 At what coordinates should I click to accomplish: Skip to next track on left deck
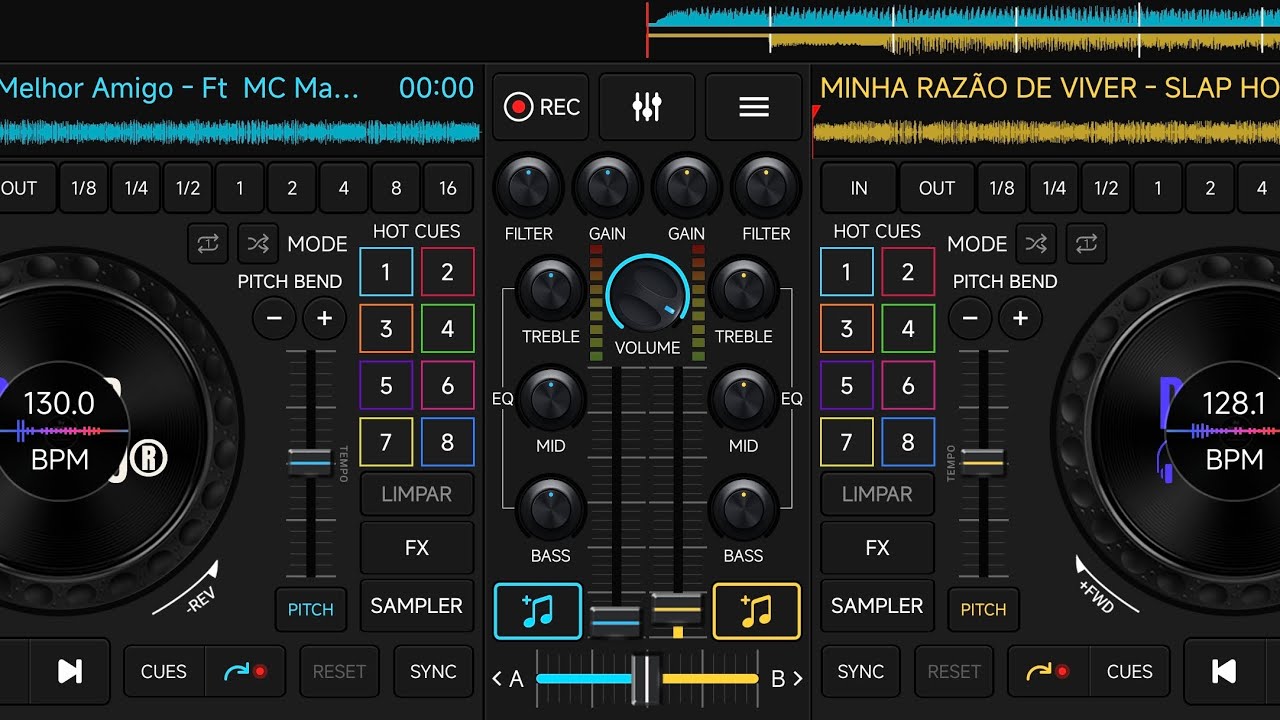click(x=70, y=672)
